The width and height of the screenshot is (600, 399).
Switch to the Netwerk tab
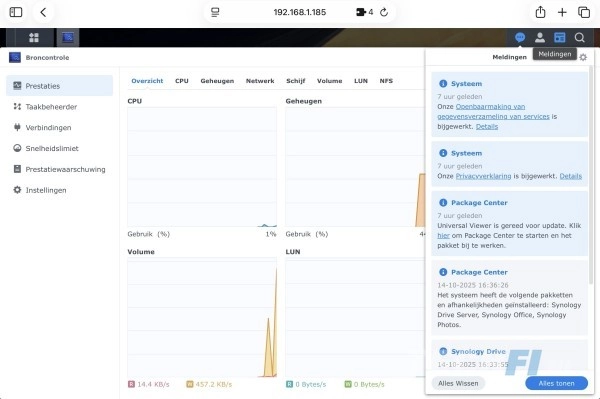(260, 81)
